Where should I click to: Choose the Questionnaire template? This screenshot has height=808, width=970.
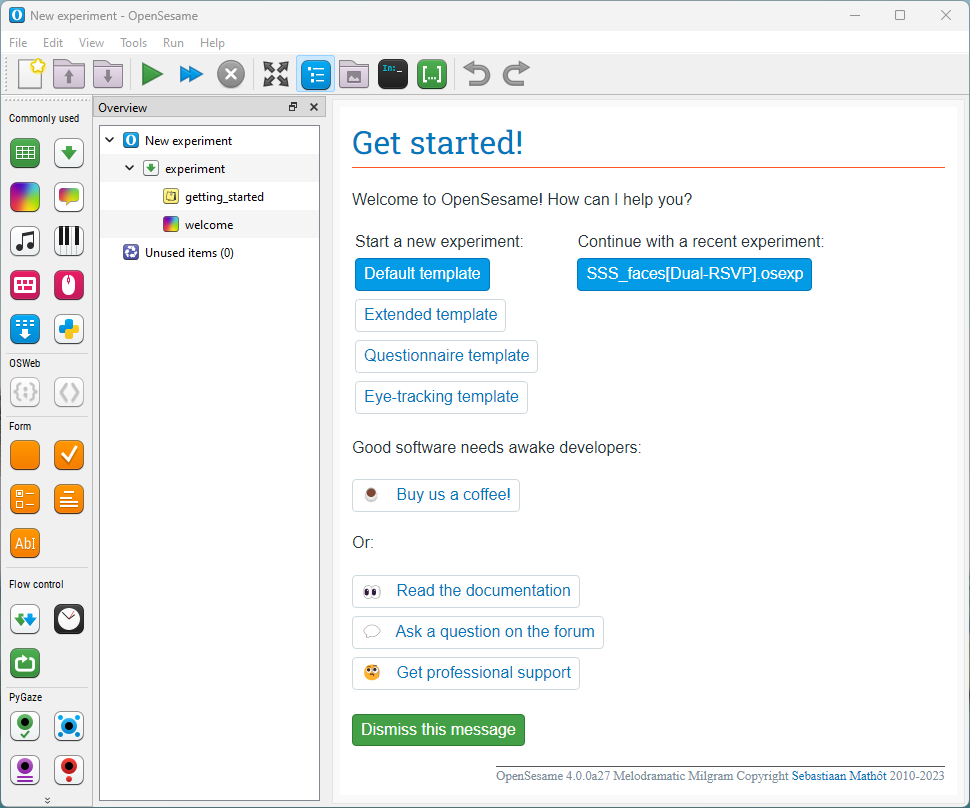click(446, 356)
